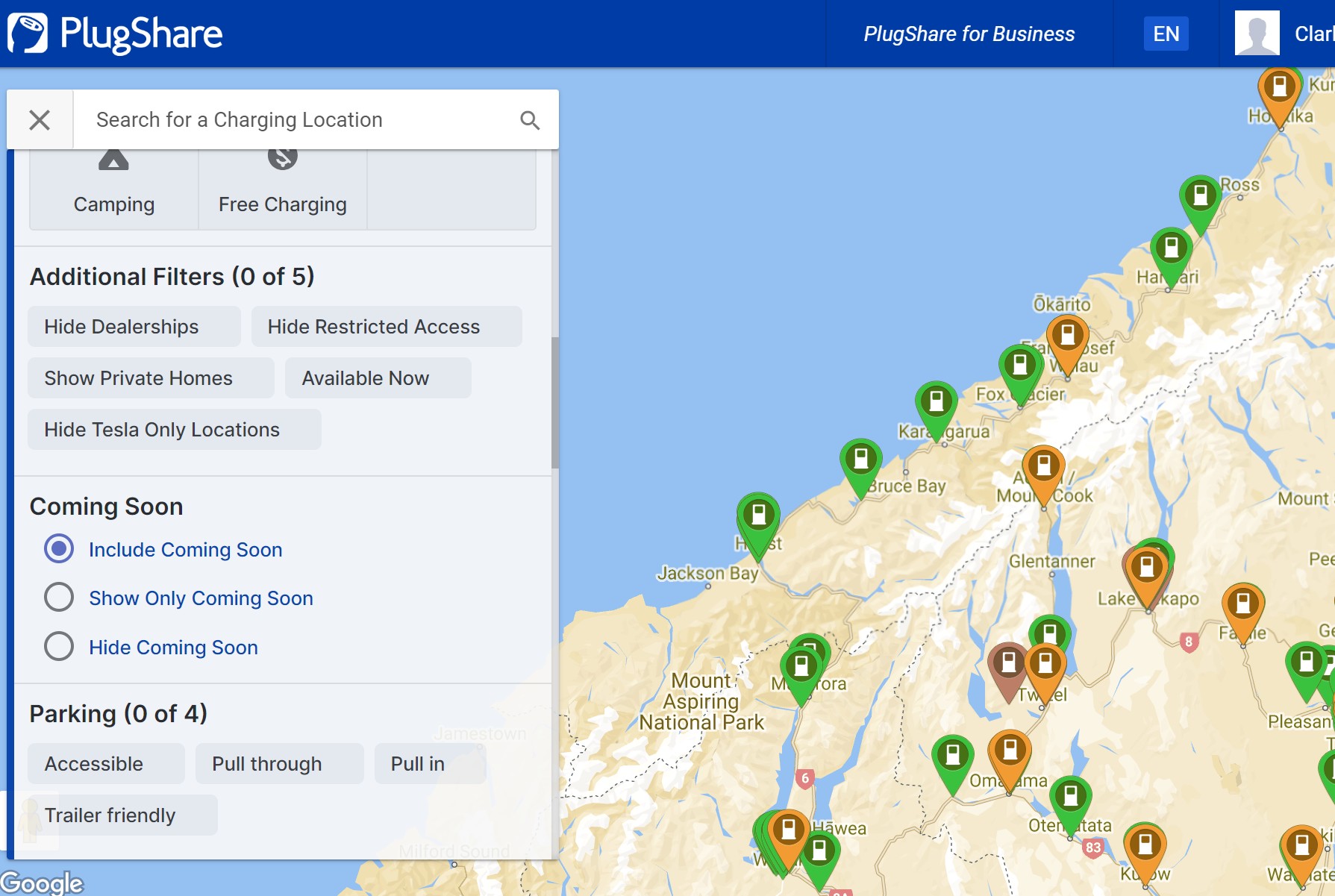Open the green pin north of Twizel
The height and width of the screenshot is (896, 1335).
[1050, 631]
